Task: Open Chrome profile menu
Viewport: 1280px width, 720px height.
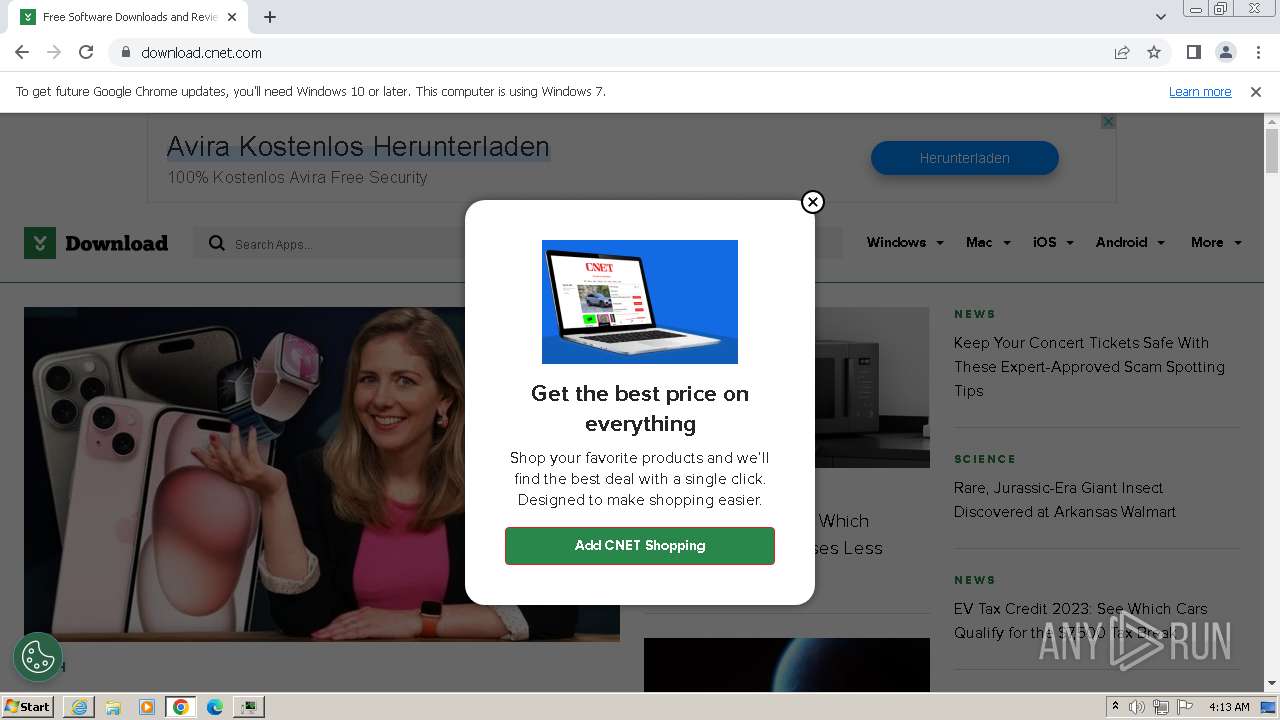Action: click(x=1226, y=52)
